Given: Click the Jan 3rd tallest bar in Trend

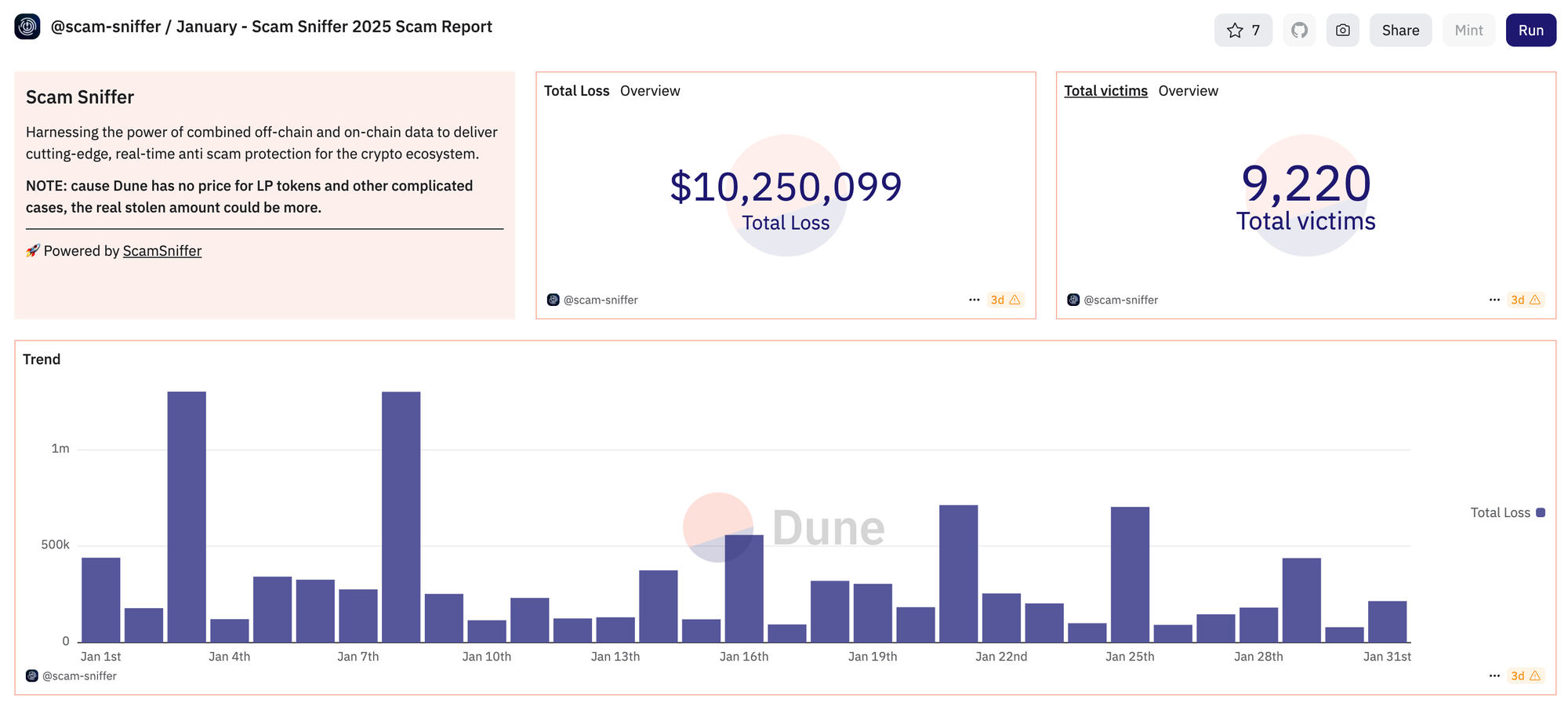Looking at the screenshot, I should point(187,517).
